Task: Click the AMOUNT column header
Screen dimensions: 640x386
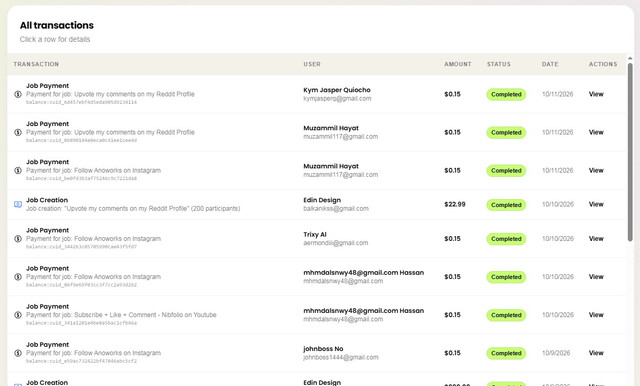Action: click(458, 64)
